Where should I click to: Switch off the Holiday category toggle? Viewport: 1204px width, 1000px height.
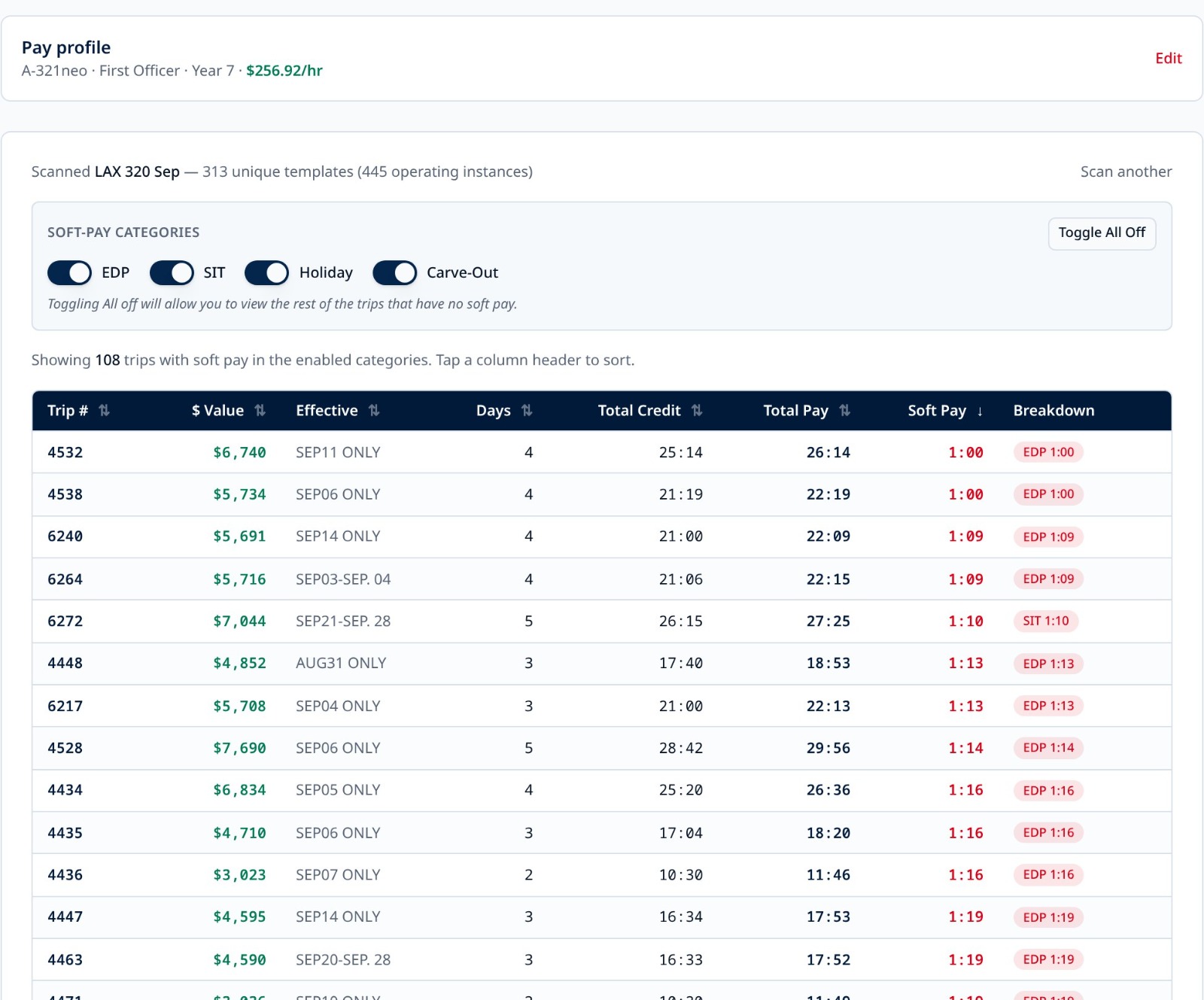click(x=266, y=272)
